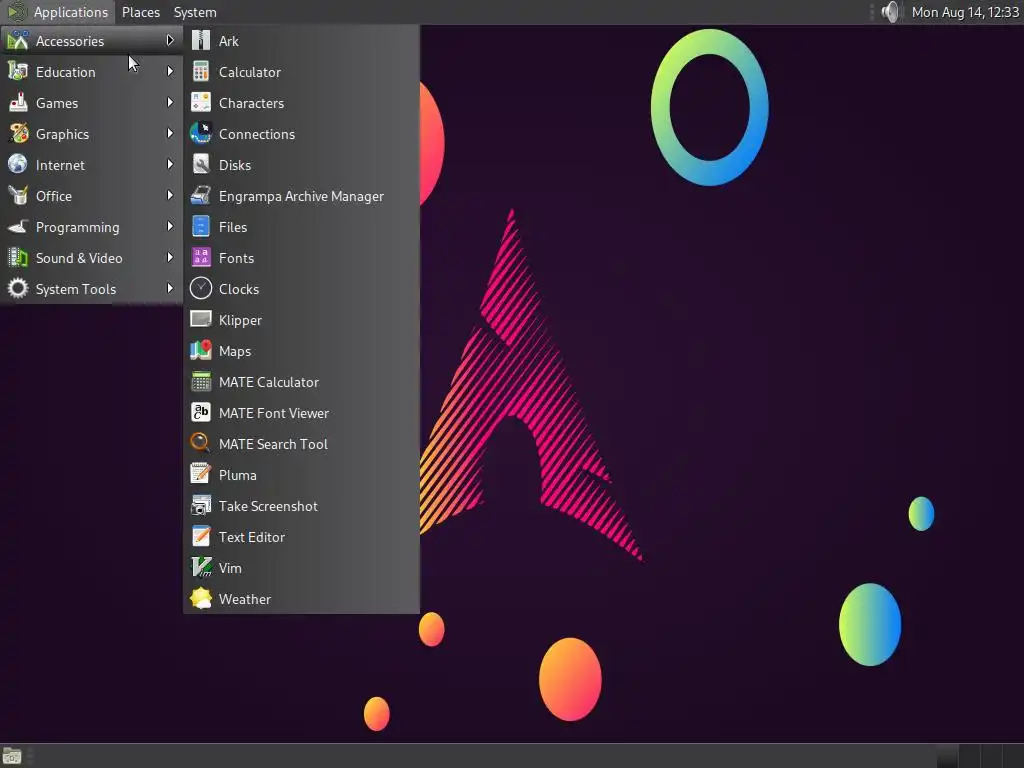1024x768 pixels.
Task: Select the Office category label
Action: pos(54,196)
